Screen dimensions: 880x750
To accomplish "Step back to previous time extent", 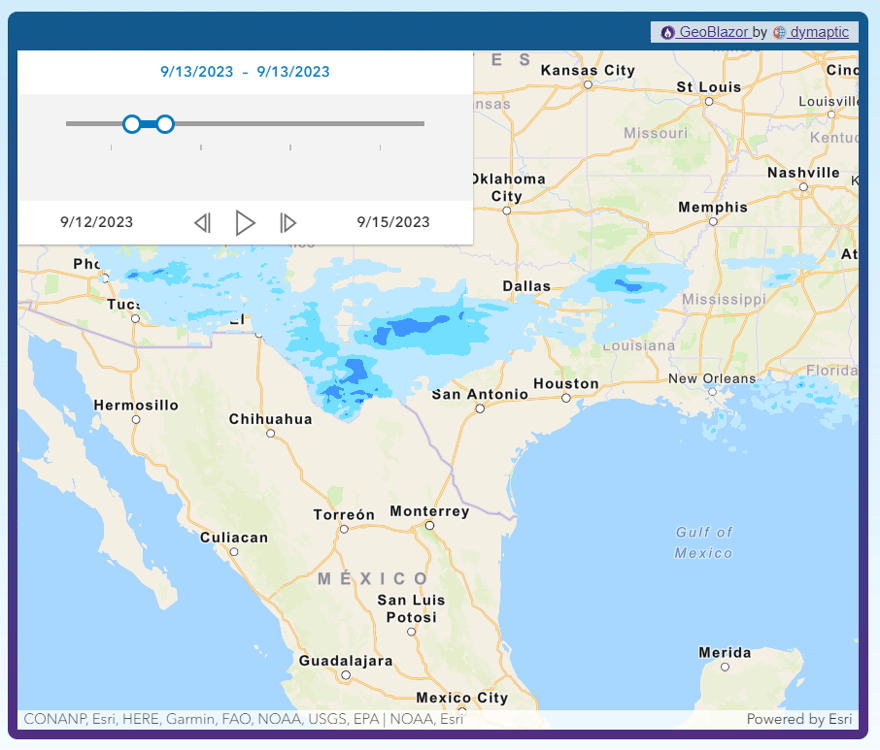I will [202, 223].
